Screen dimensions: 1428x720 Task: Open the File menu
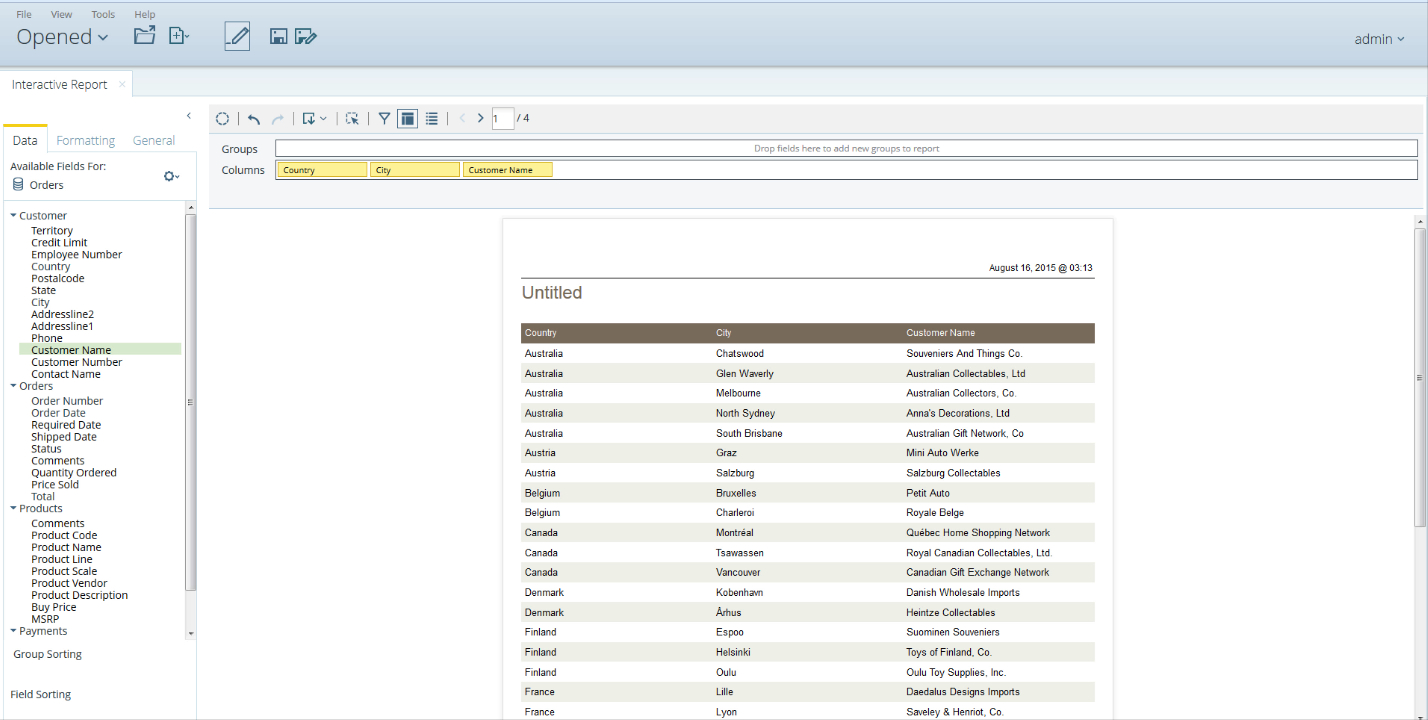pos(24,15)
